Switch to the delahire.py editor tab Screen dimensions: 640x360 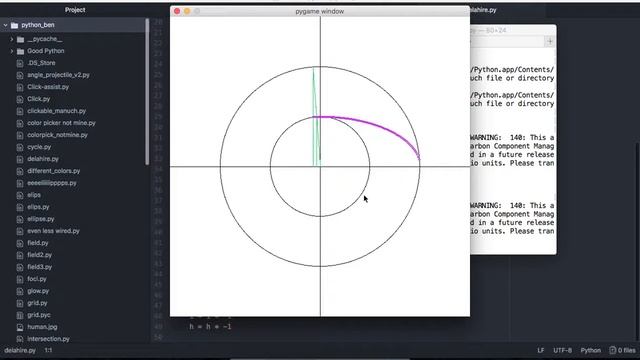(x=484, y=10)
